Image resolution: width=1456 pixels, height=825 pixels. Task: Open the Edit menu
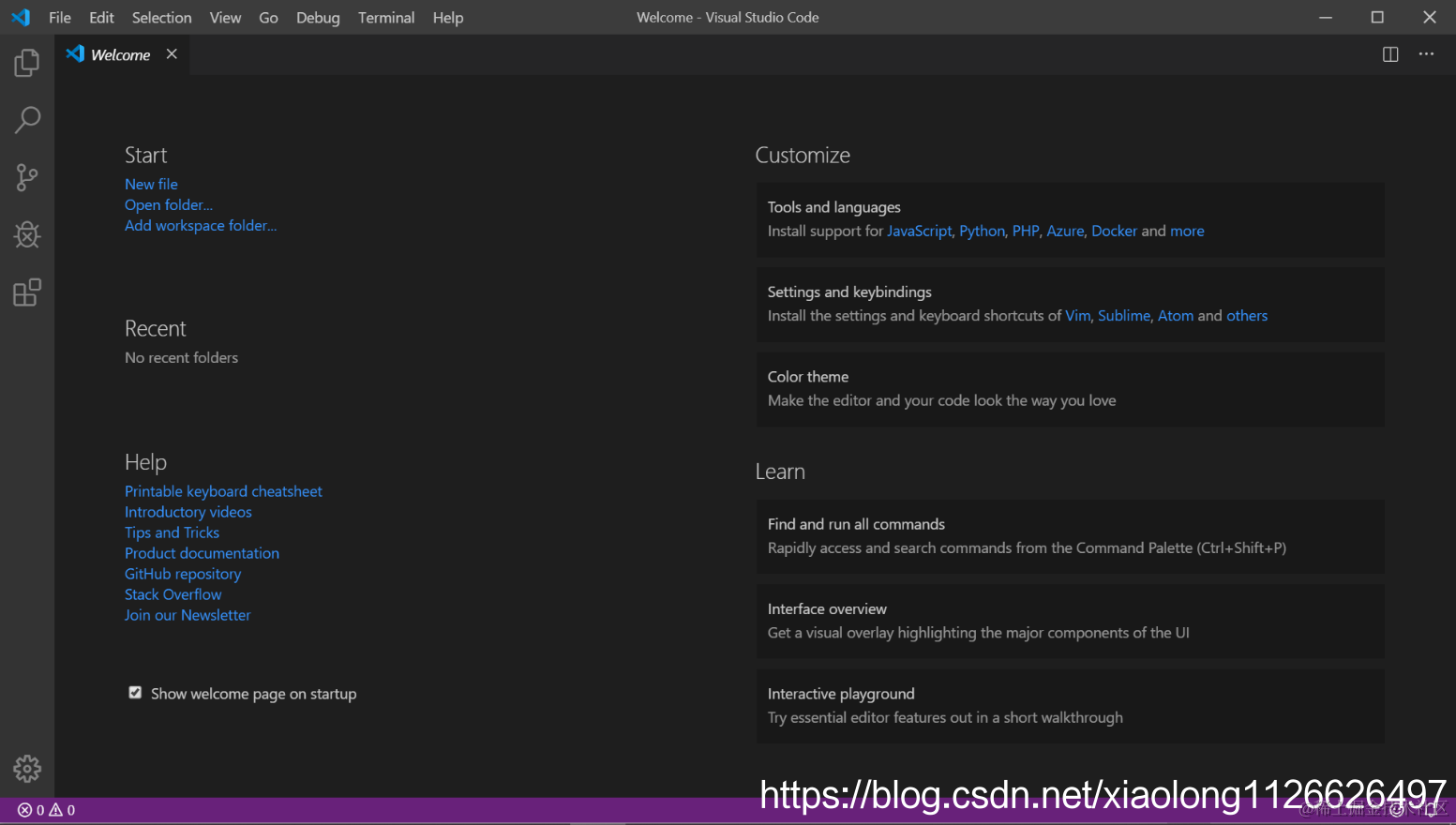click(101, 18)
